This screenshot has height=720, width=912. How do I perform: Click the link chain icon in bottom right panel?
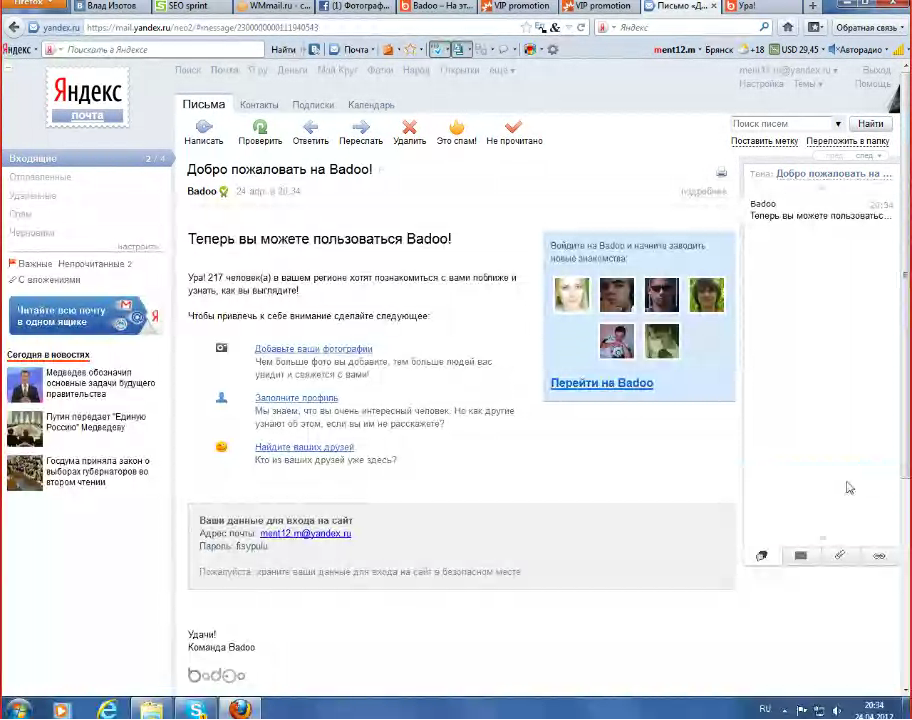click(x=879, y=556)
